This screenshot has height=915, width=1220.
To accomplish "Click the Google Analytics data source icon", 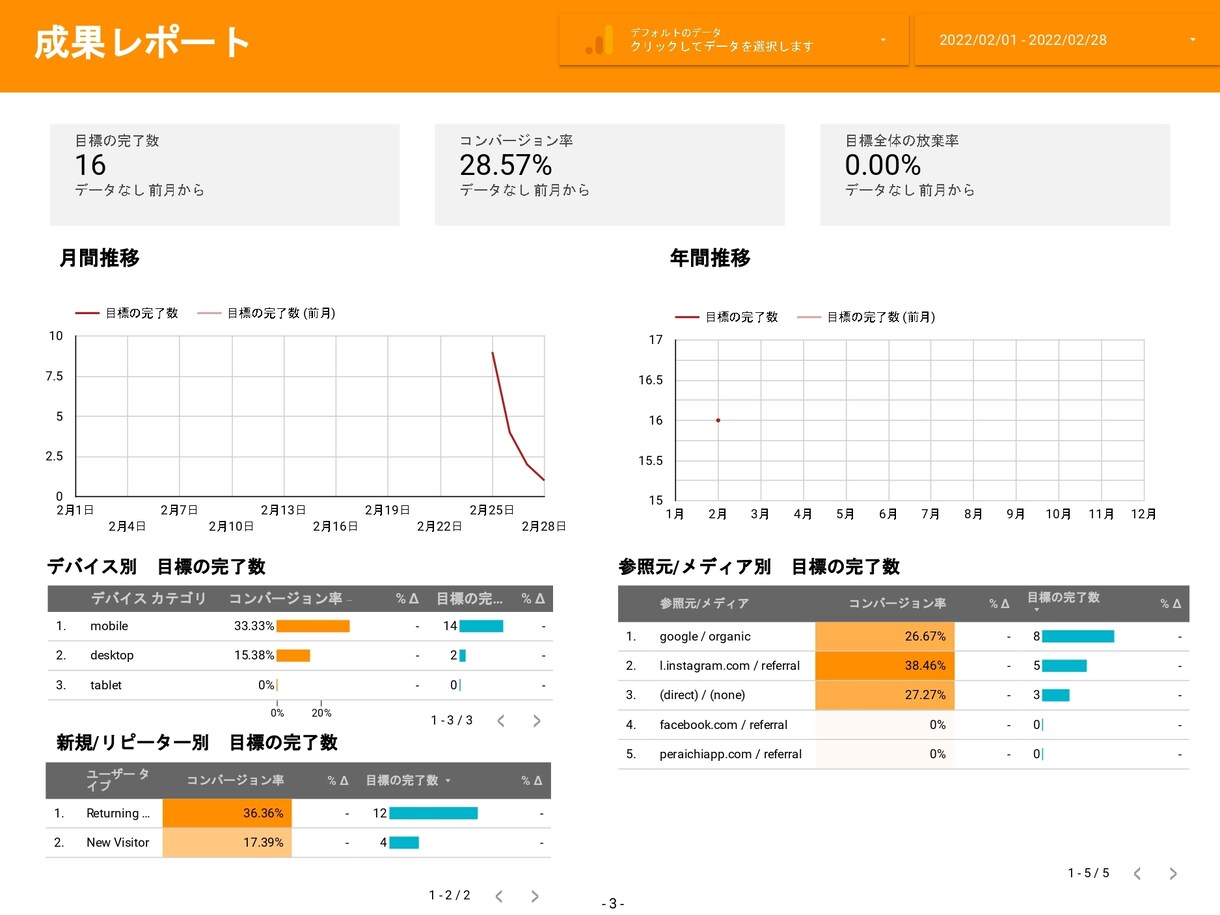I will point(598,40).
